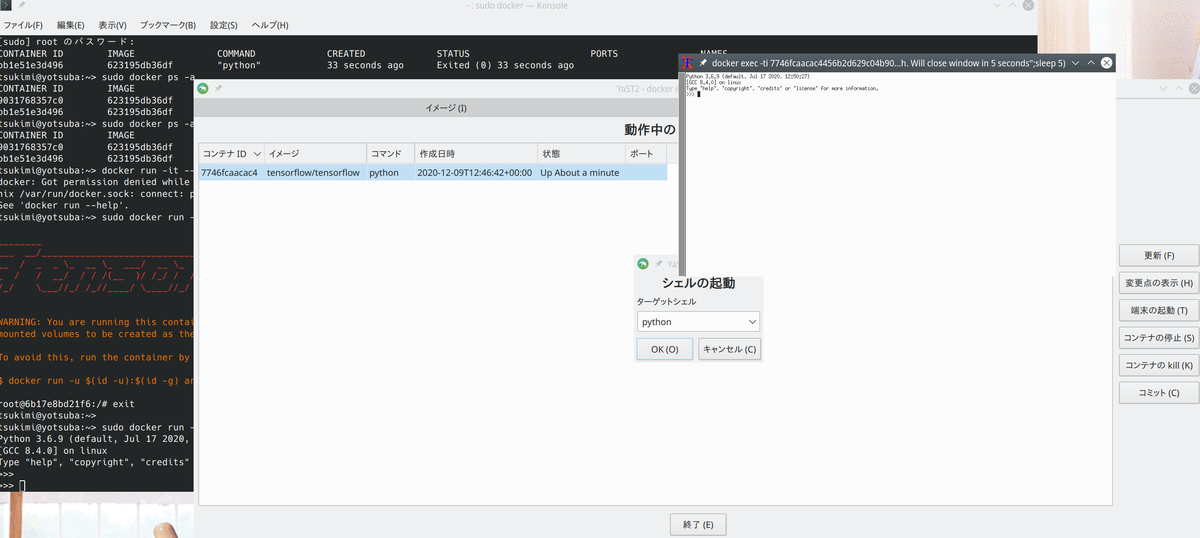
Task: Maximize the Konsole window
Action: click(x=1011, y=7)
